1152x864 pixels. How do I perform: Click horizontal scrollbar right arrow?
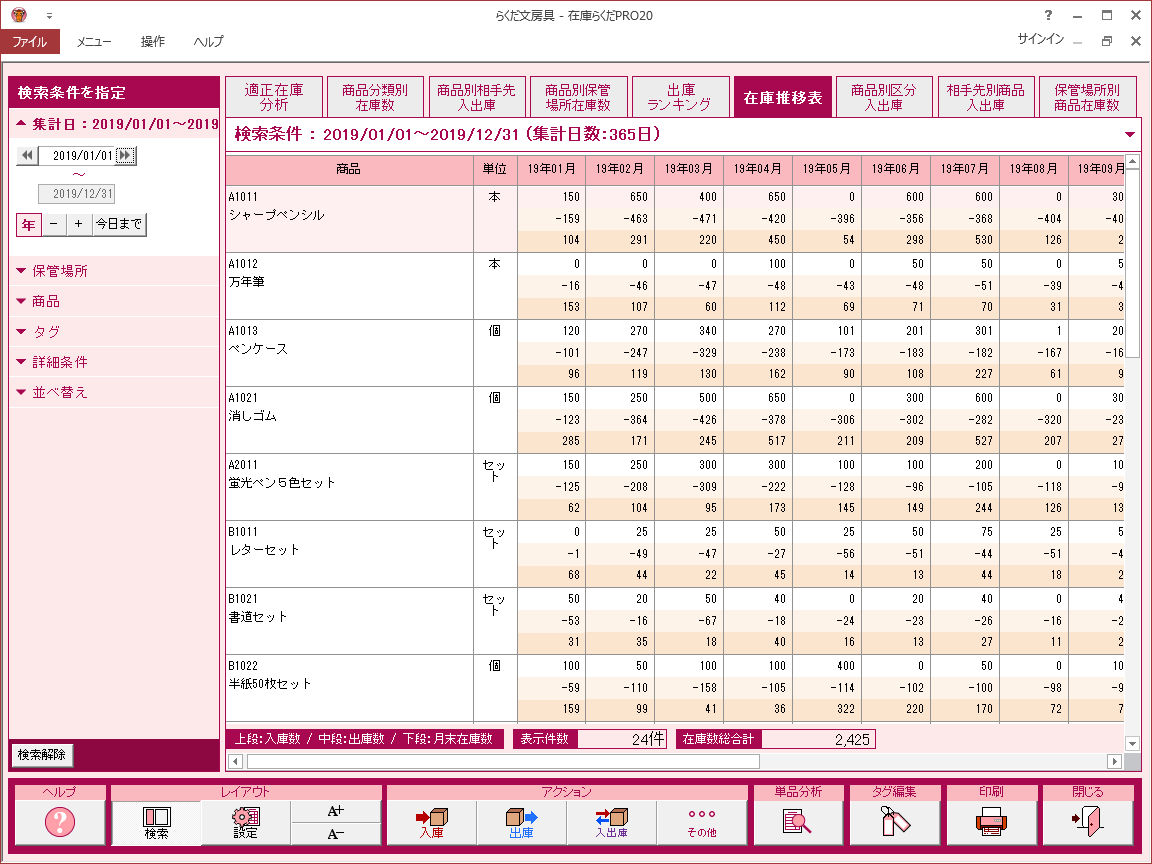(1115, 761)
